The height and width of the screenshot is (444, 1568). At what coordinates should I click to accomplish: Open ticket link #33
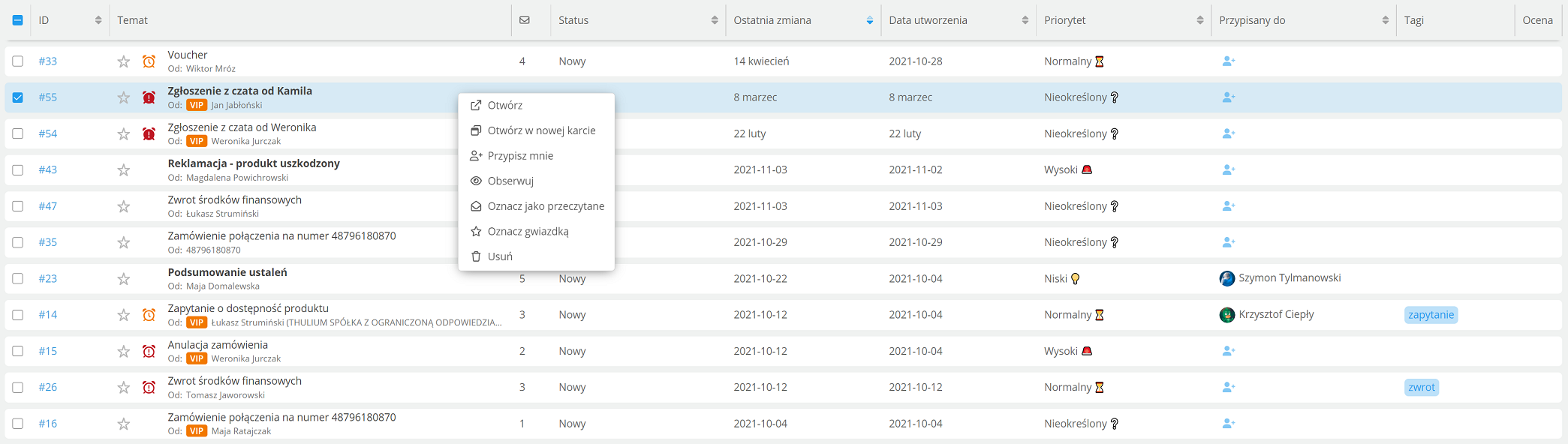48,61
